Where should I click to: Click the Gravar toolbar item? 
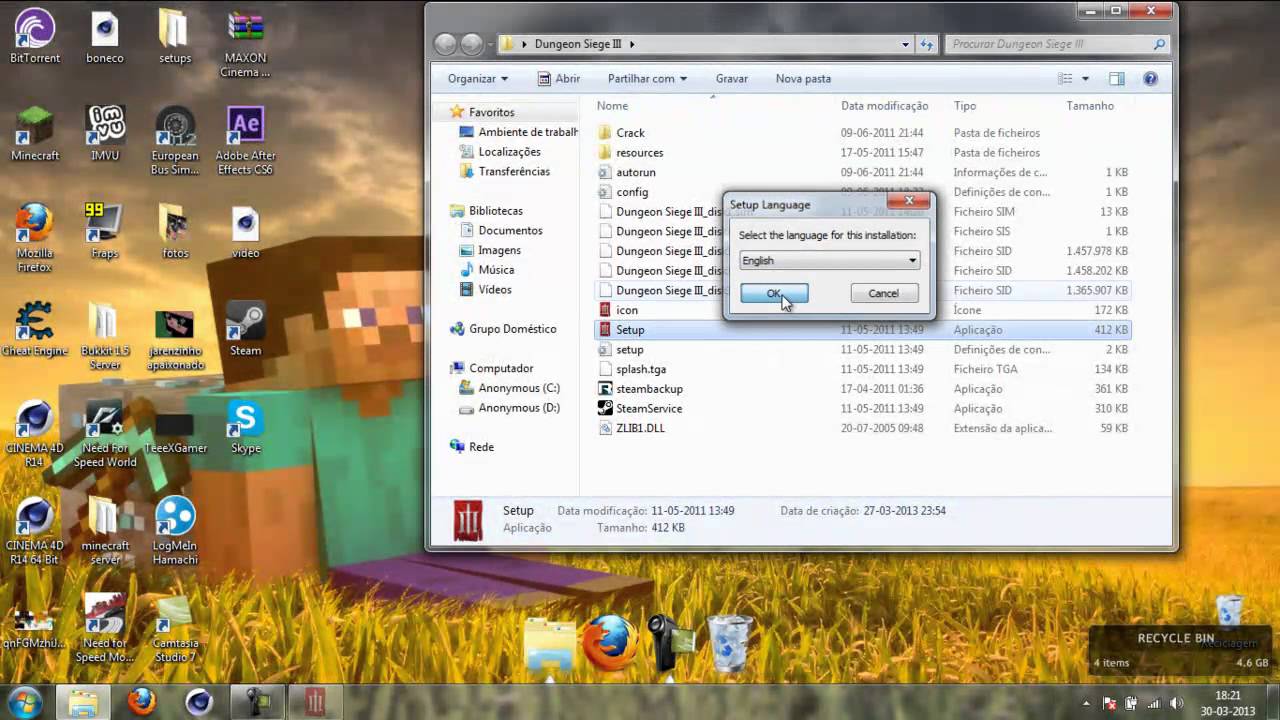[x=731, y=78]
